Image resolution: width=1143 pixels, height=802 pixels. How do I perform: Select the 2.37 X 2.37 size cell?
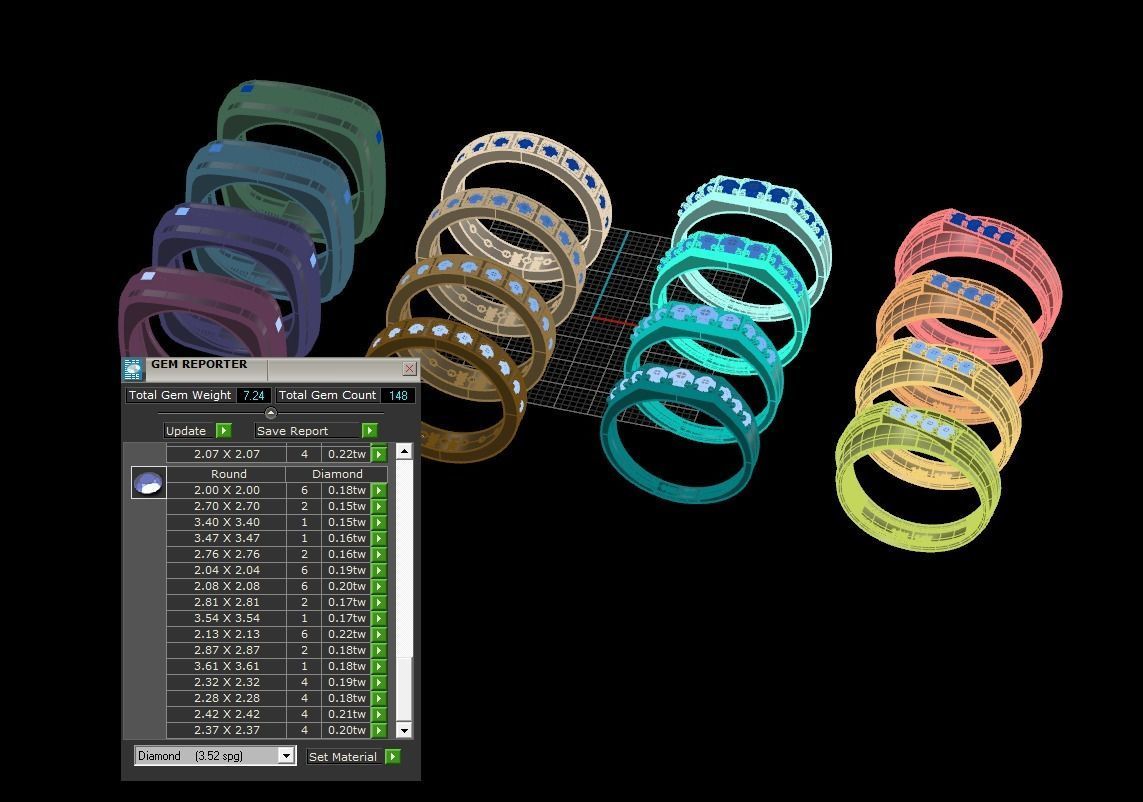tap(226, 731)
